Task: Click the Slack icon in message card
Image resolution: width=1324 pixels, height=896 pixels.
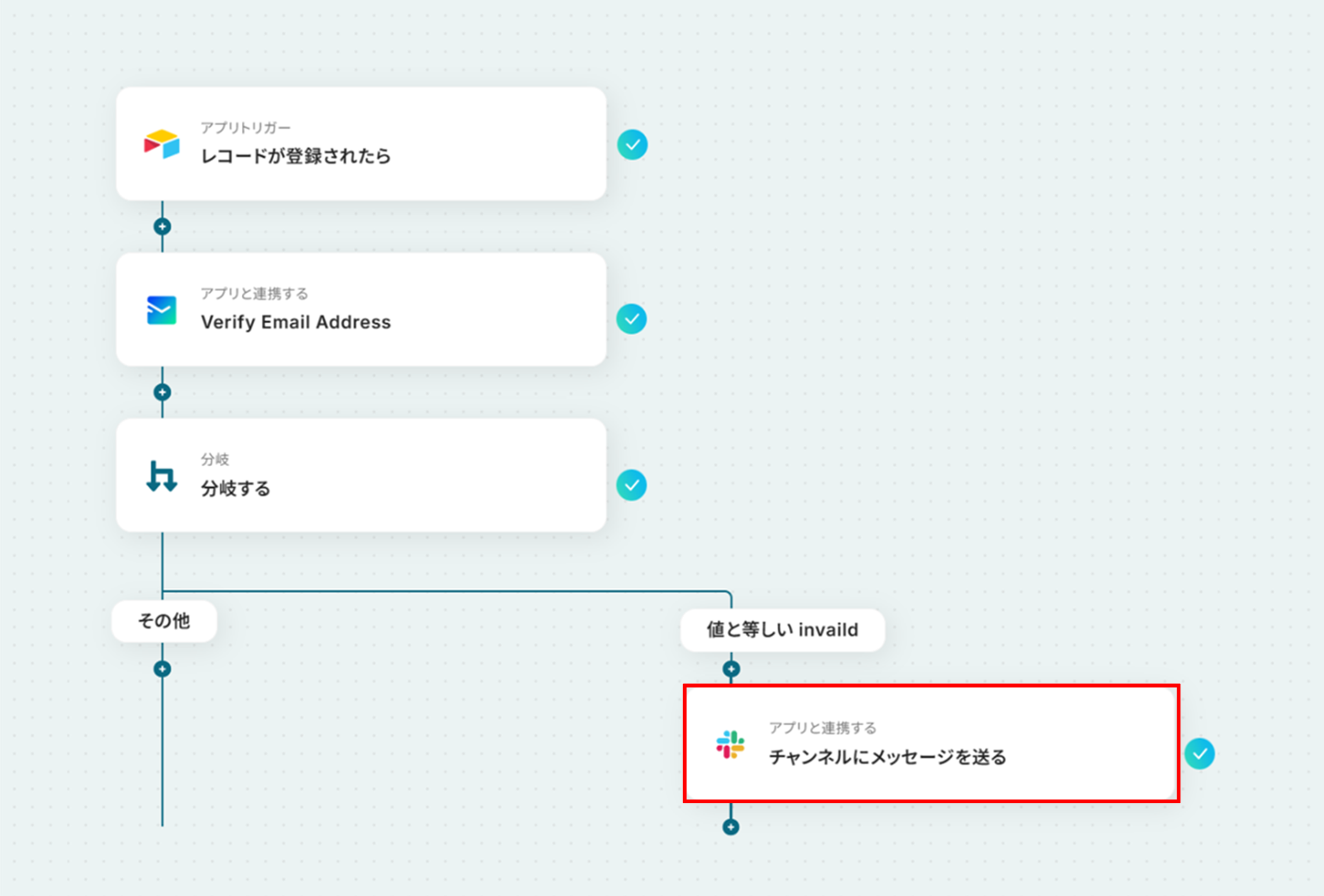Action: click(x=731, y=745)
